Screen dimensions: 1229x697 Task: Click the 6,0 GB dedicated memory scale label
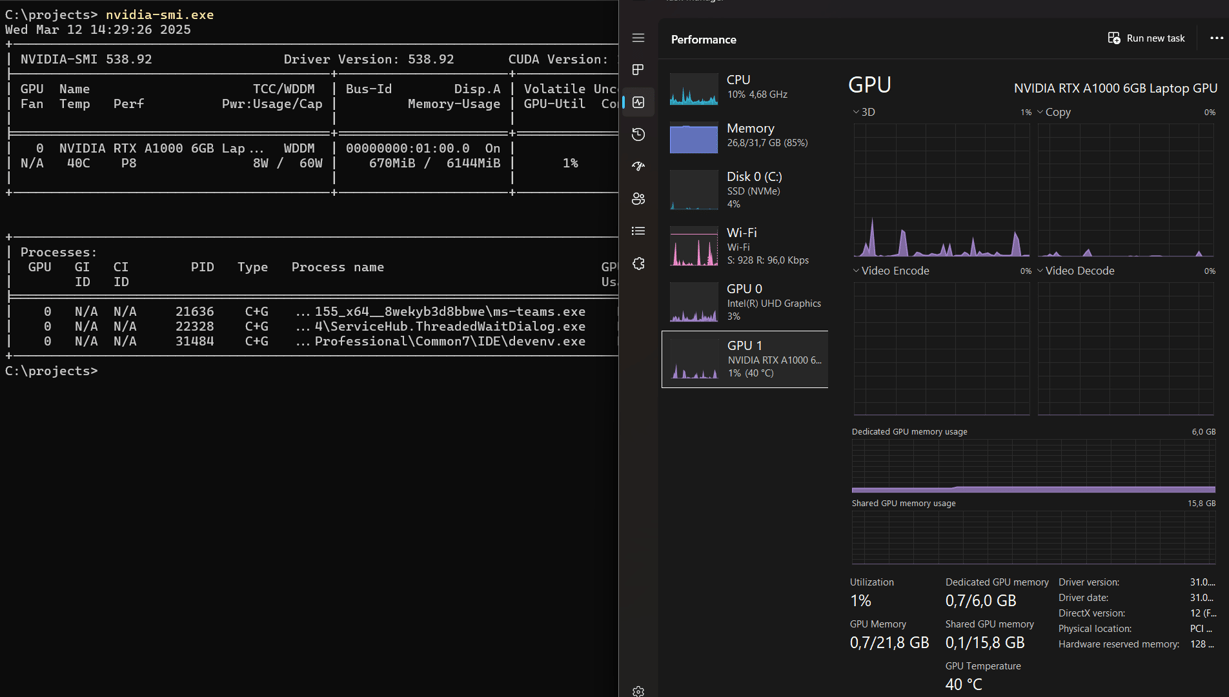[x=1203, y=432]
